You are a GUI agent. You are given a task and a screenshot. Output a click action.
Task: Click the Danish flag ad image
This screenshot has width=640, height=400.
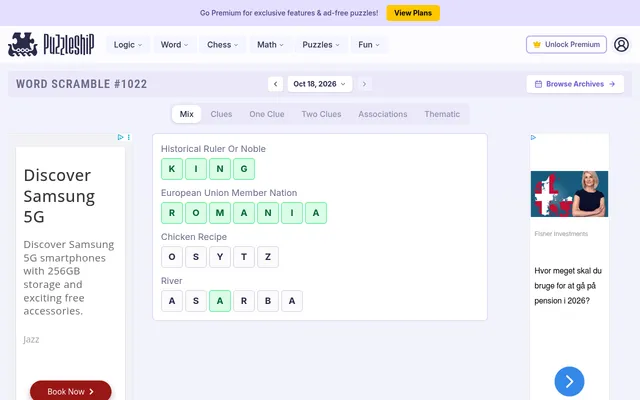[x=569, y=194]
